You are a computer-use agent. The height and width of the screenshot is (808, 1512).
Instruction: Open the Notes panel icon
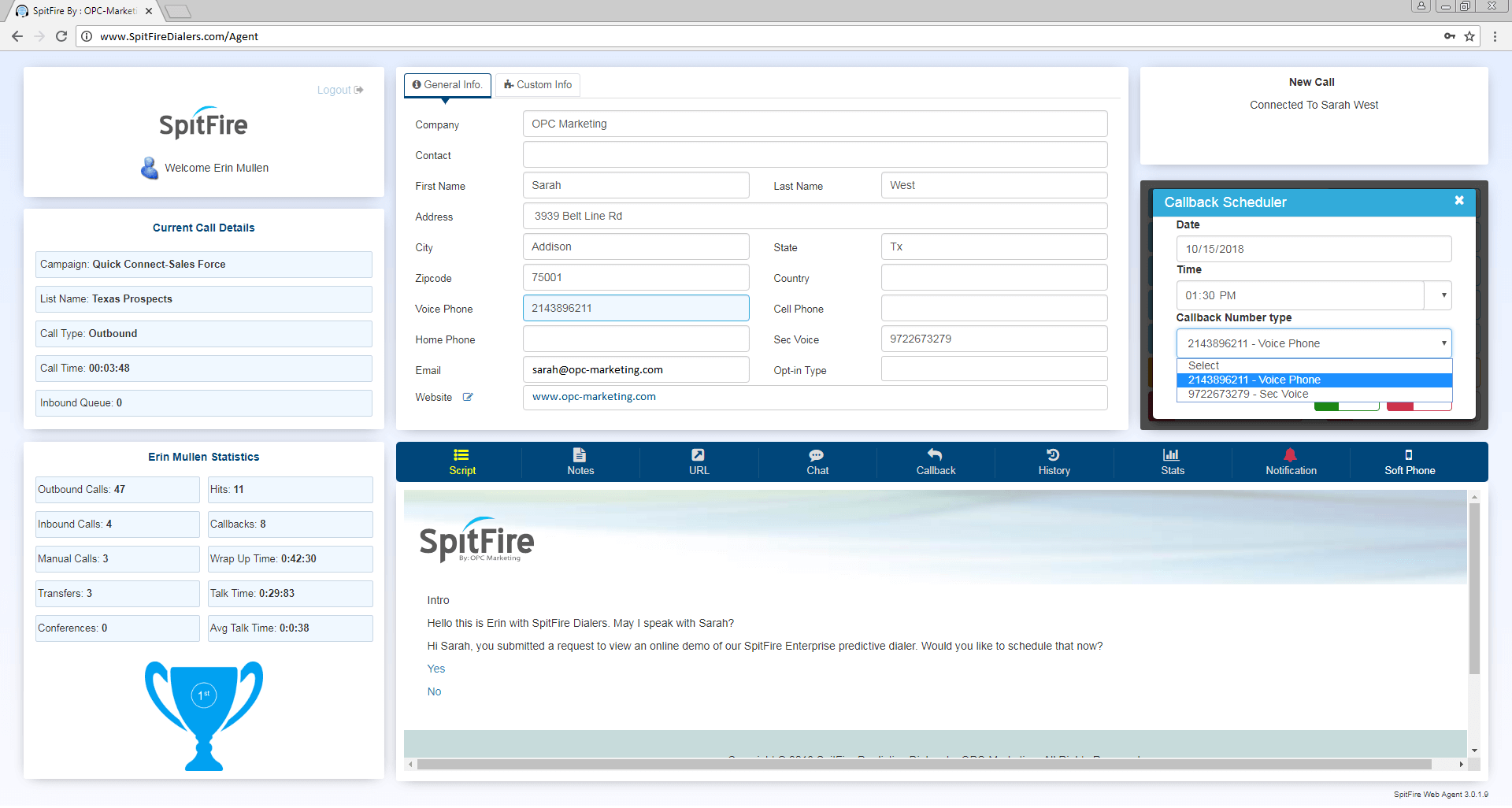(580, 454)
